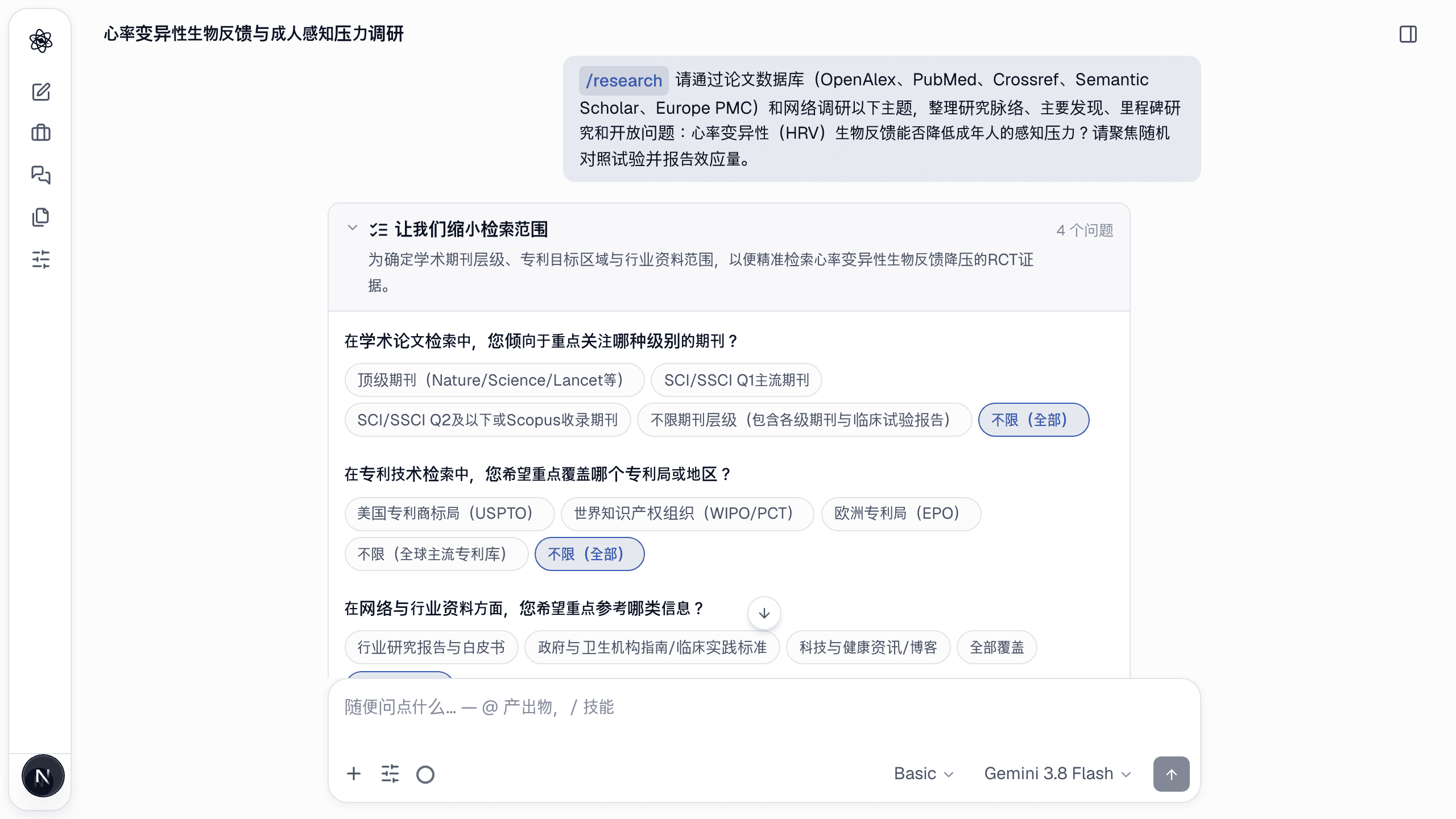
Task: Open the briefcase workspace icon
Action: click(41, 133)
